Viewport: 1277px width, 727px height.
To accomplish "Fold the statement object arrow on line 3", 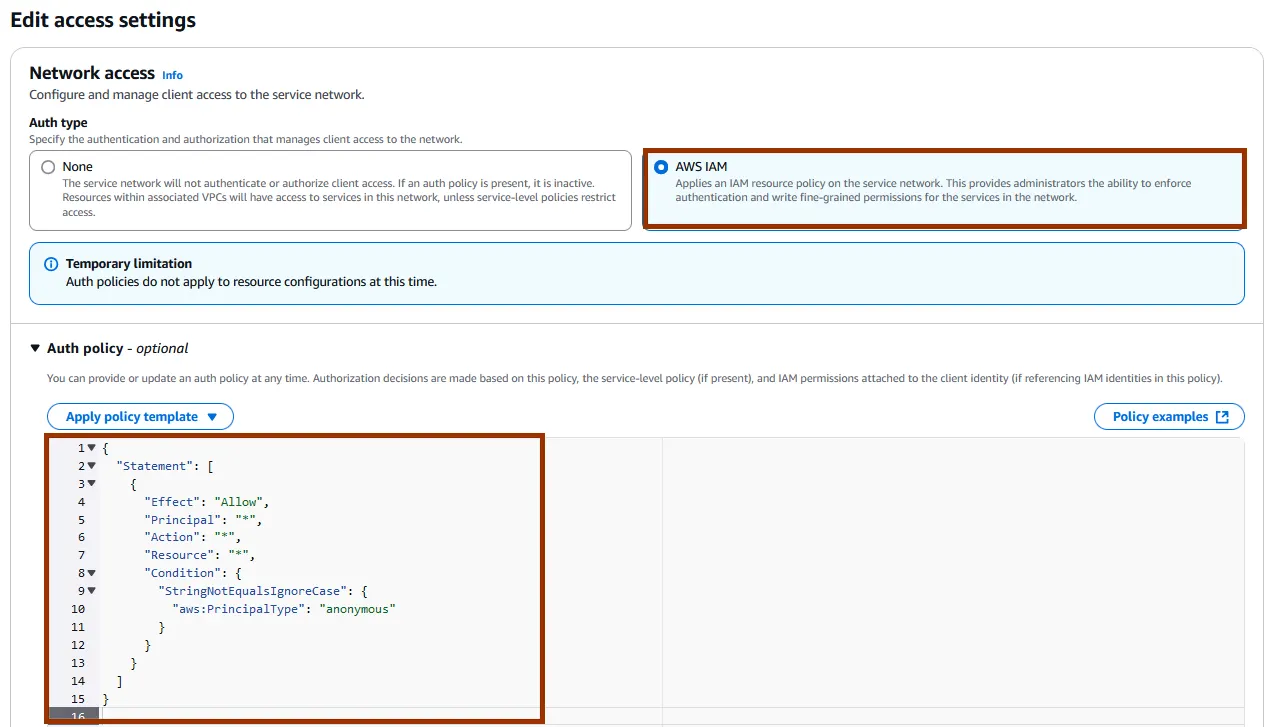I will pos(92,484).
